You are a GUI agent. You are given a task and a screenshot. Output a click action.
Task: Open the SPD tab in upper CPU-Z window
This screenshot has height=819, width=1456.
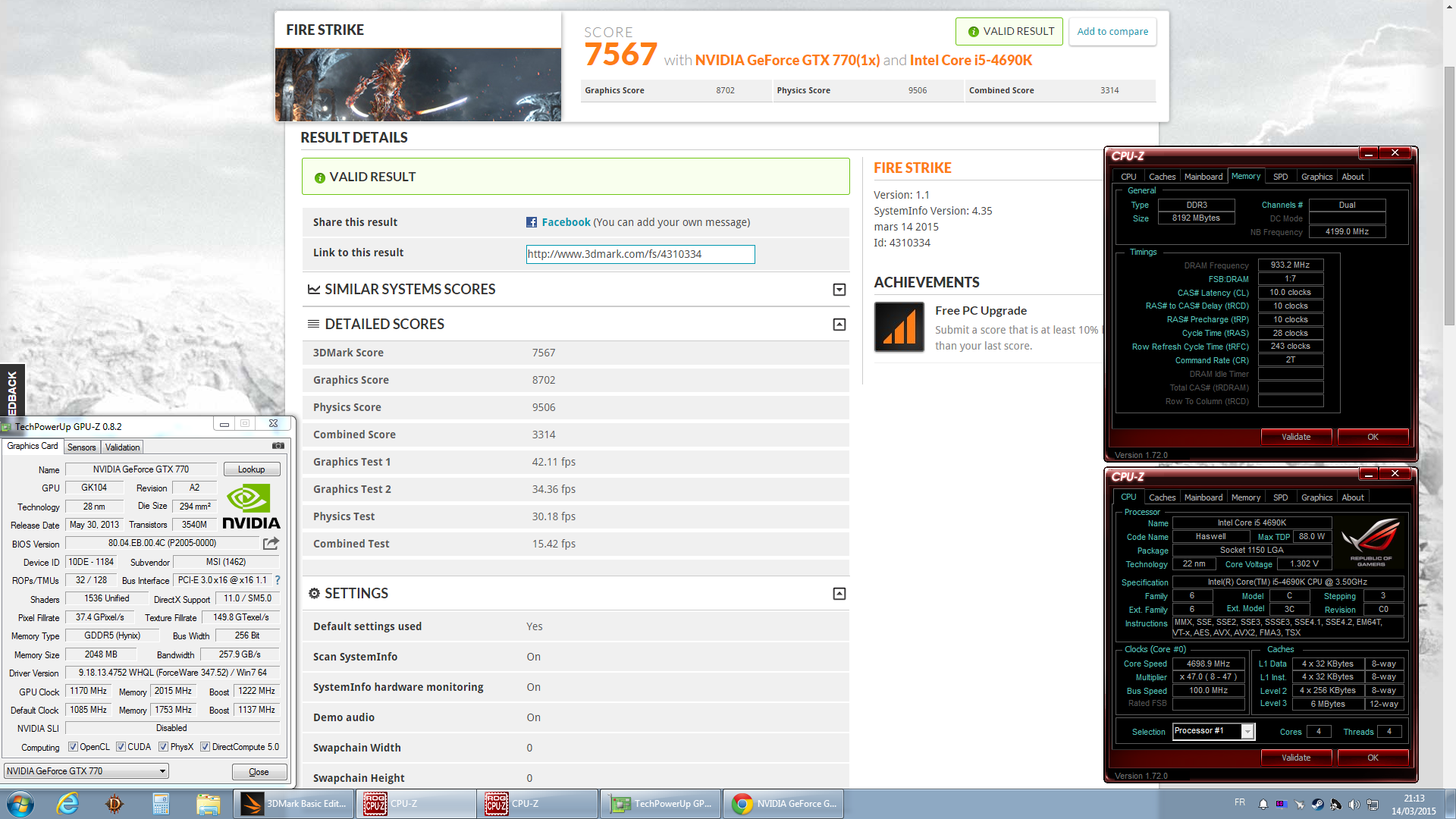1280,177
